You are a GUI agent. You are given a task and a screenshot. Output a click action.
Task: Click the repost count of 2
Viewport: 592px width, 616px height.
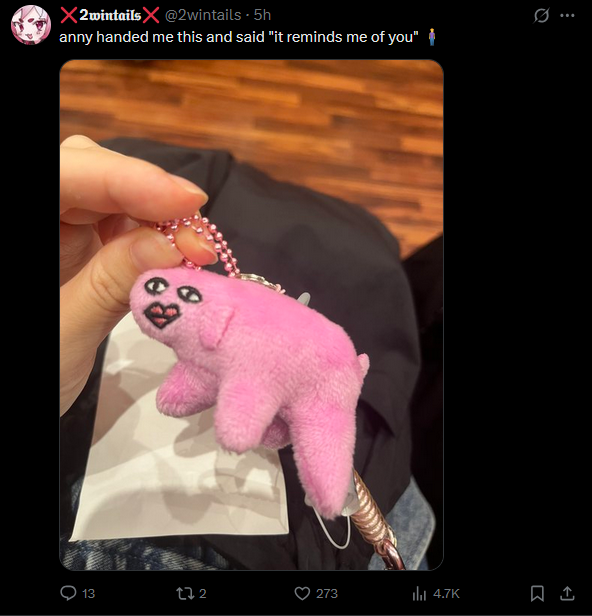coord(202,593)
